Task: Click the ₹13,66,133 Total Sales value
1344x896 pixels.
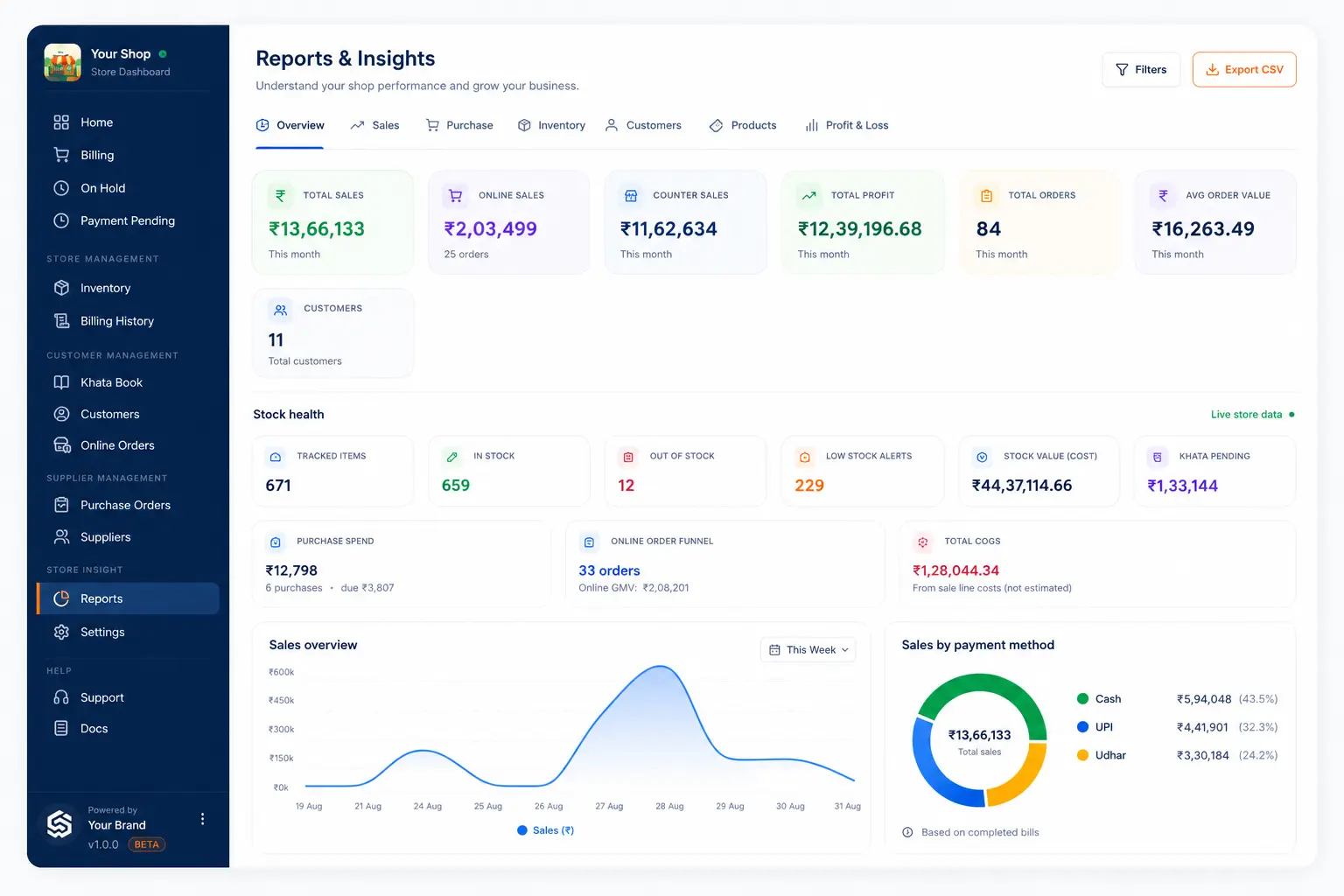Action: tap(317, 229)
